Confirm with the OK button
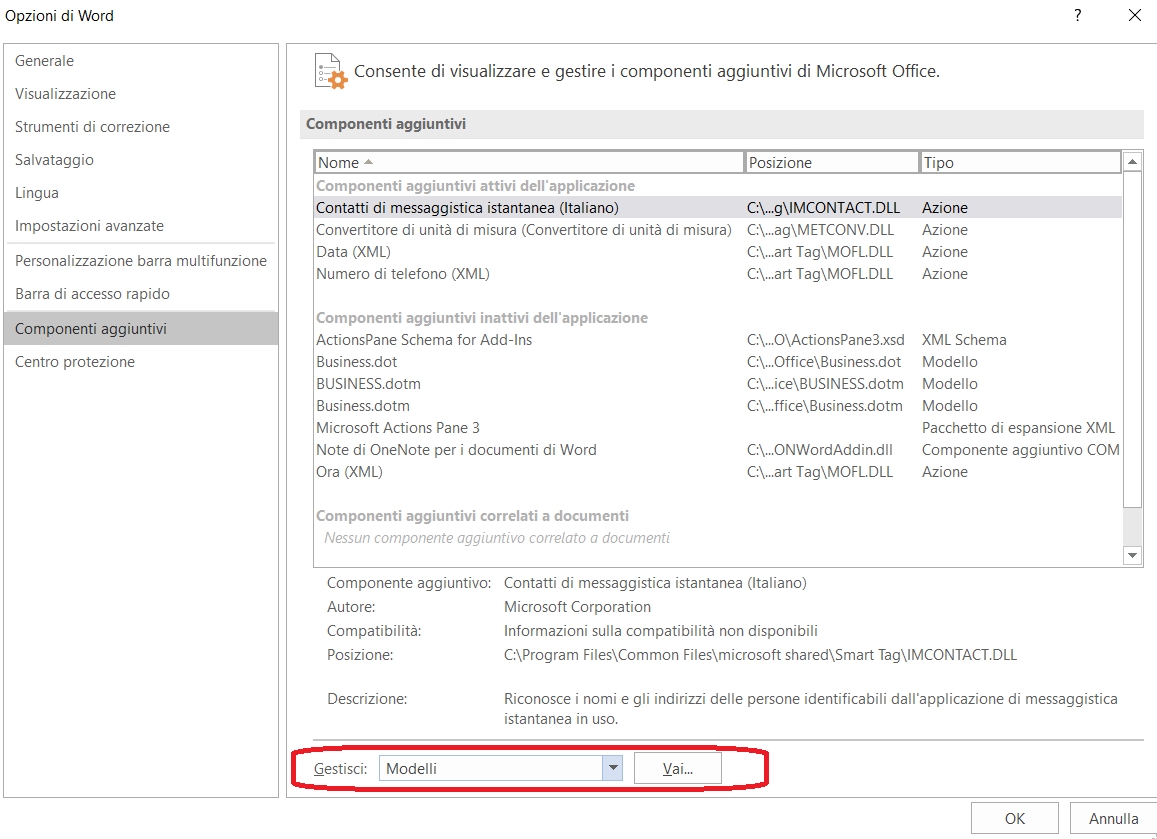The image size is (1157, 839). (x=1015, y=818)
